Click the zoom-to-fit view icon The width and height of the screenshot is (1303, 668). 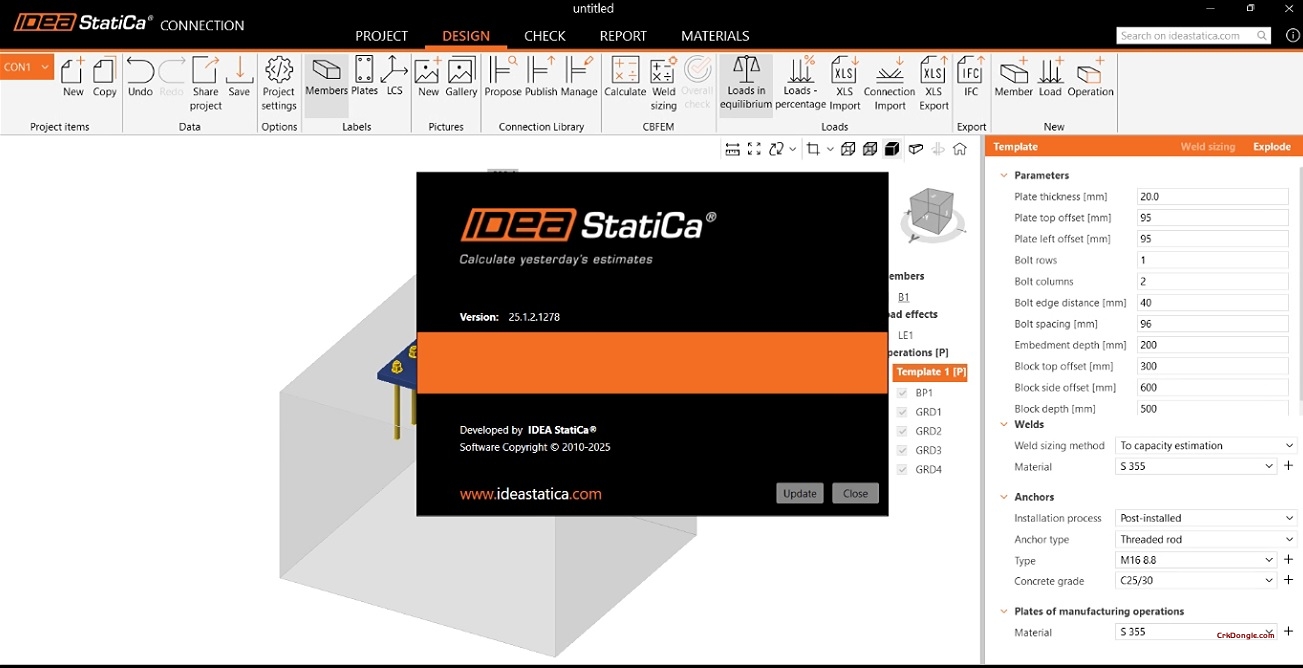(x=754, y=149)
